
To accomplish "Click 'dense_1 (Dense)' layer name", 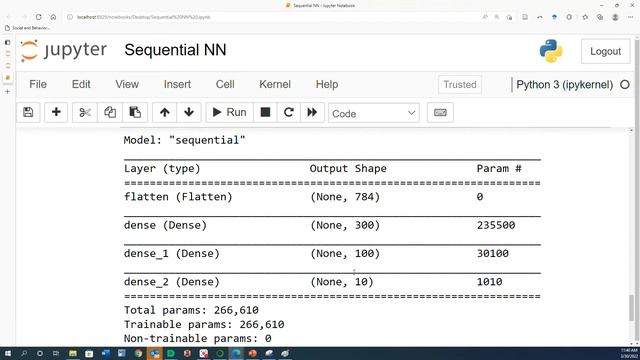I will (x=172, y=253).
